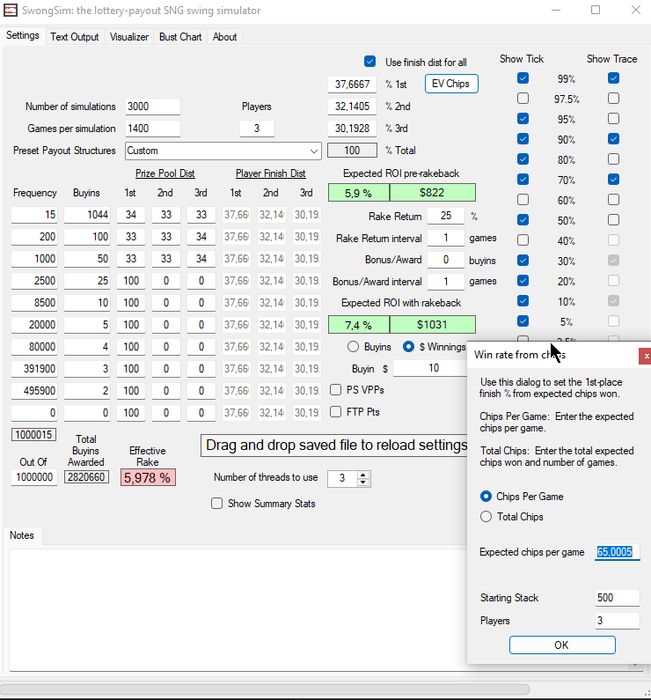Uncheck Show Trace for 90%

pos(613,139)
